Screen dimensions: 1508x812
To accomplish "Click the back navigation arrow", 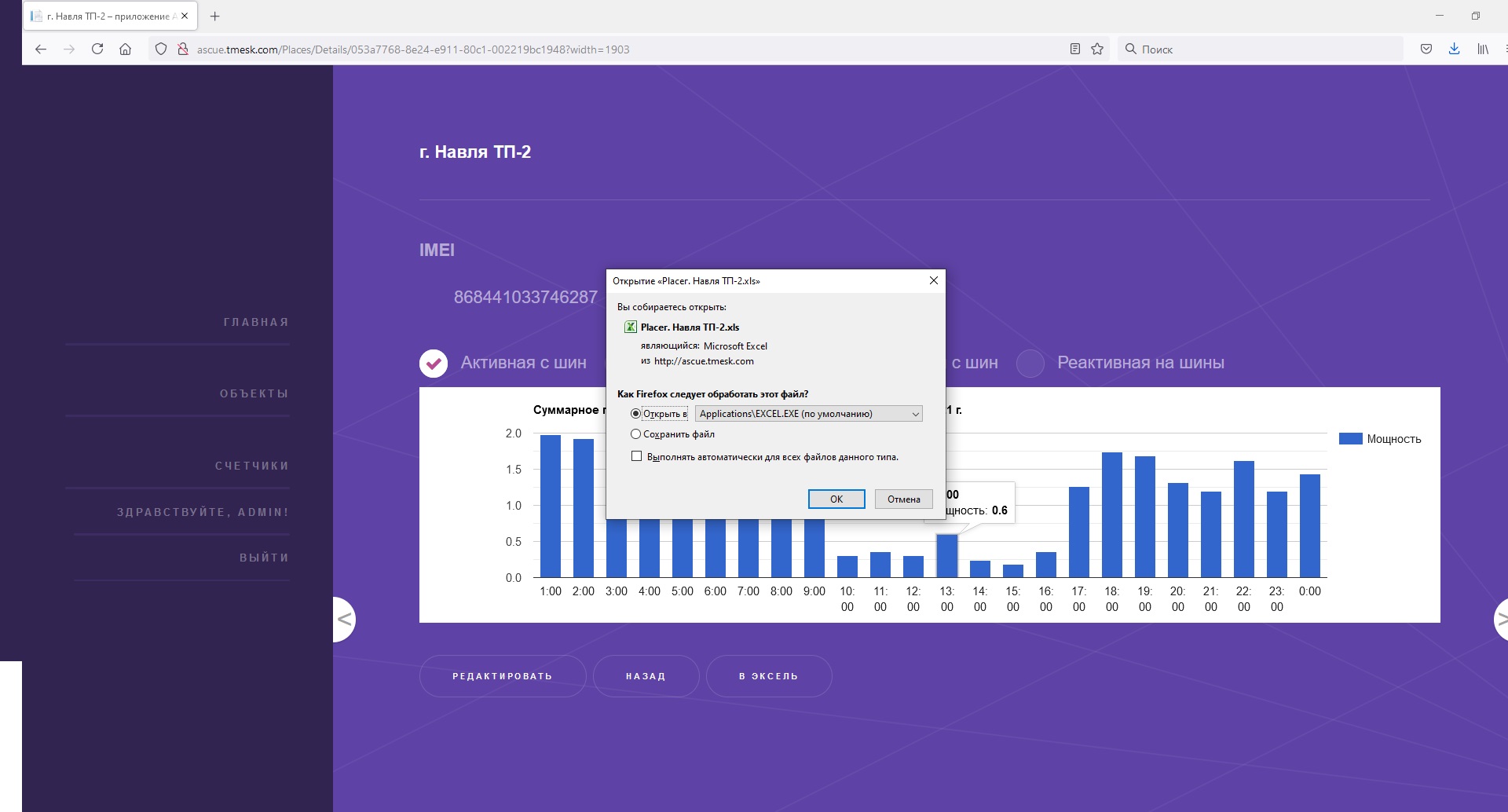I will [x=41, y=49].
